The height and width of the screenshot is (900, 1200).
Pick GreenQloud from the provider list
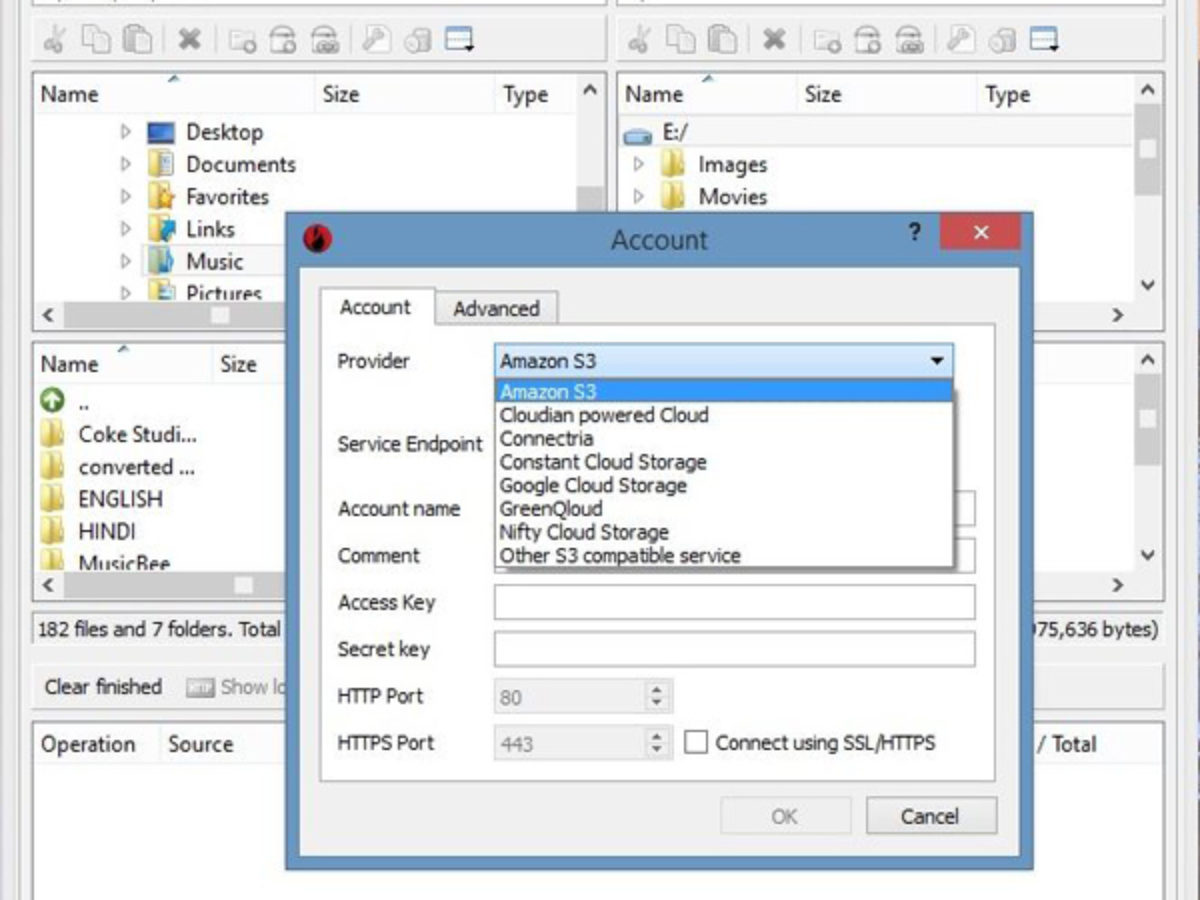[724, 508]
